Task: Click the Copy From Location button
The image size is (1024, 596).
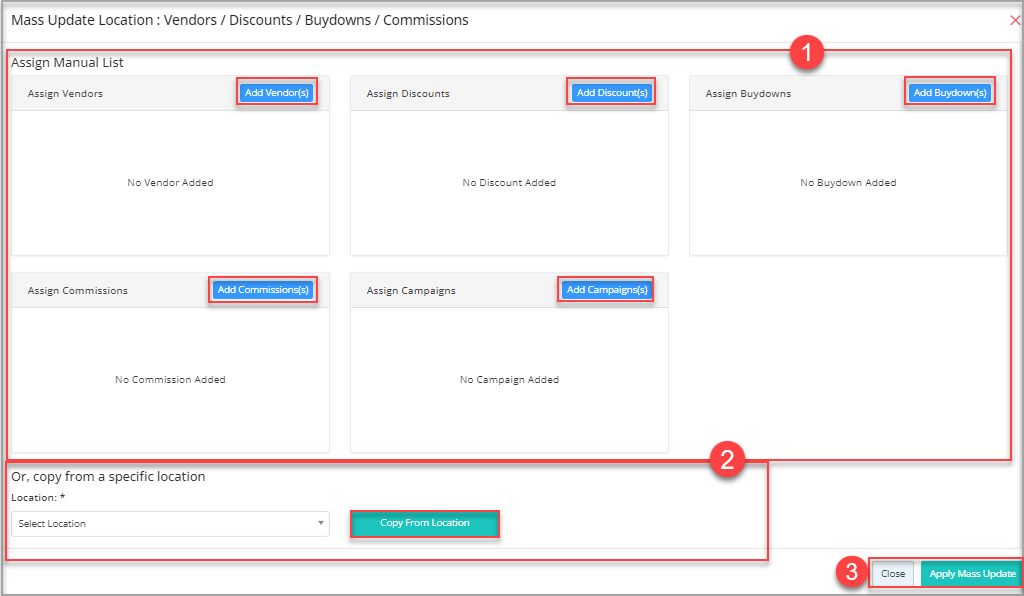Action: coord(424,524)
